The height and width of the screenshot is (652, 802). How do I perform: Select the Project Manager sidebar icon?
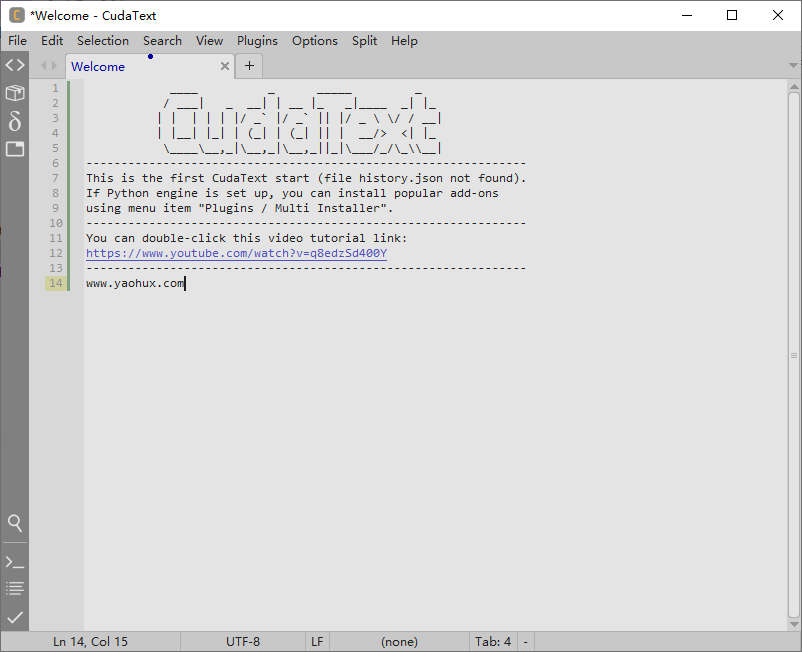click(14, 92)
